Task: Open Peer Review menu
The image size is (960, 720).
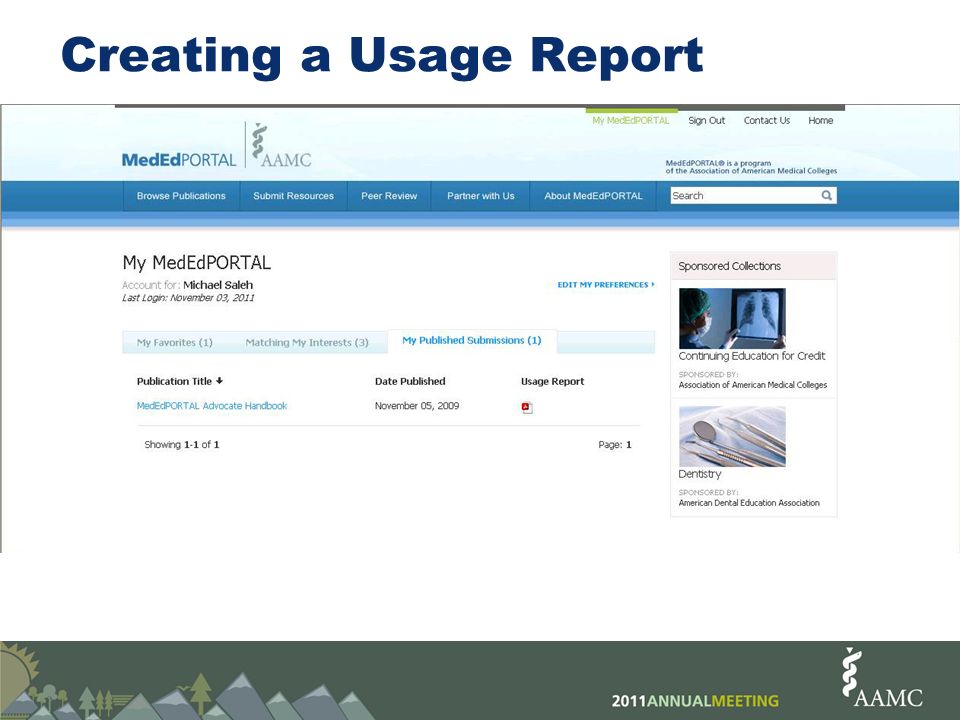Action: pyautogui.click(x=389, y=196)
